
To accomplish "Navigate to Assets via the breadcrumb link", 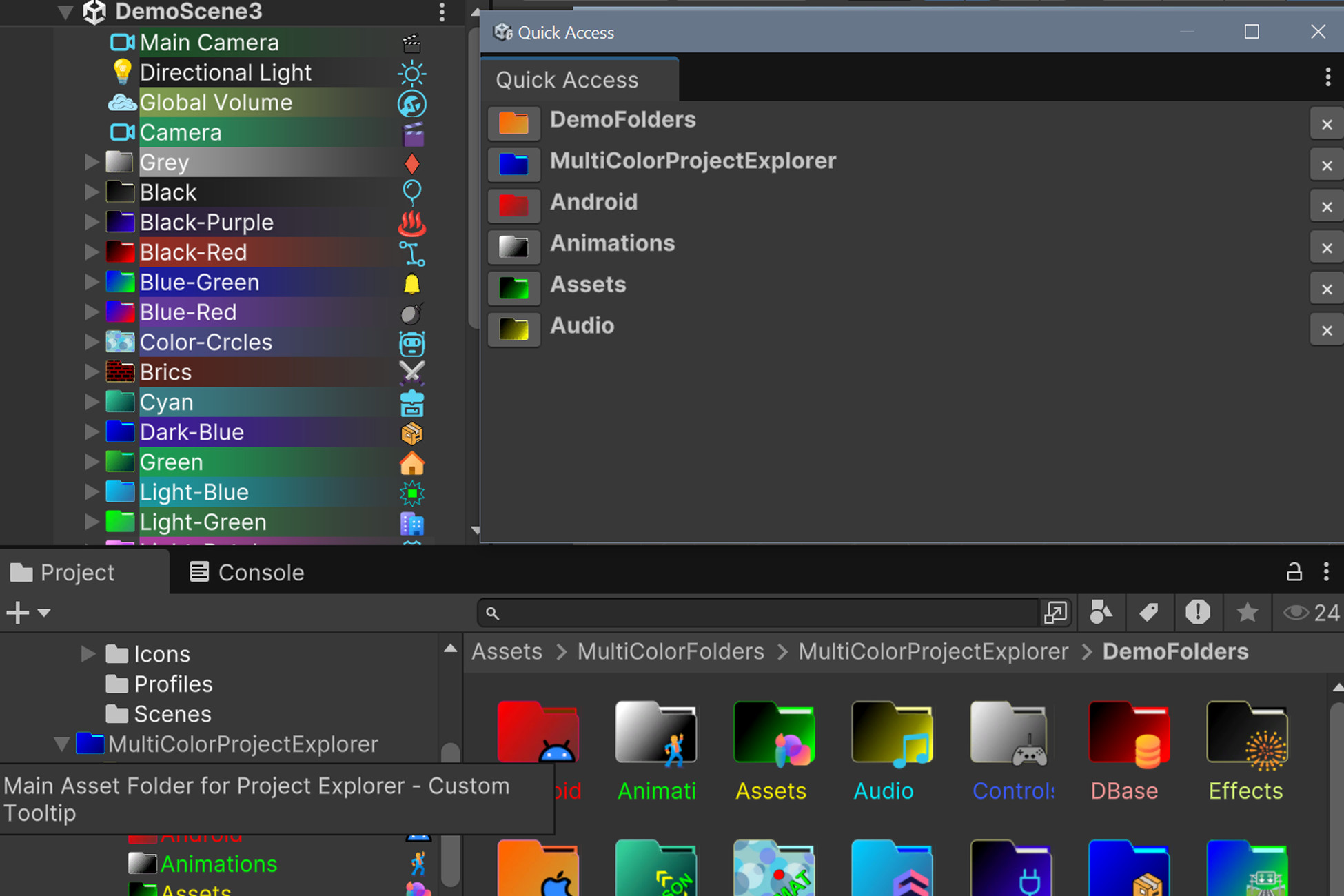I will tap(507, 651).
